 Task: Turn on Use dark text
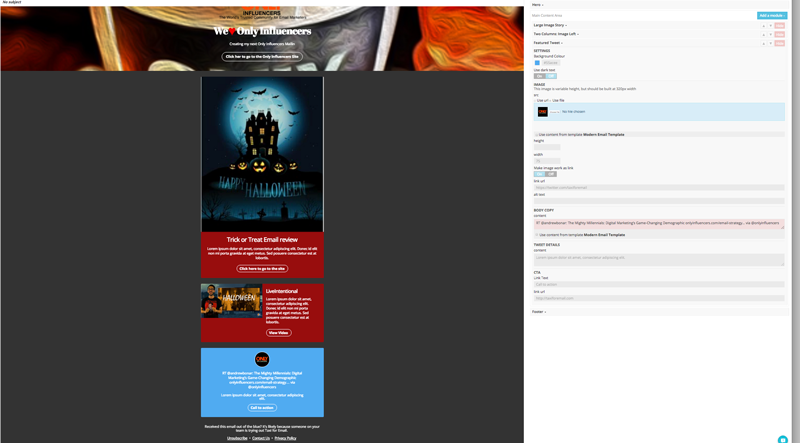point(539,76)
